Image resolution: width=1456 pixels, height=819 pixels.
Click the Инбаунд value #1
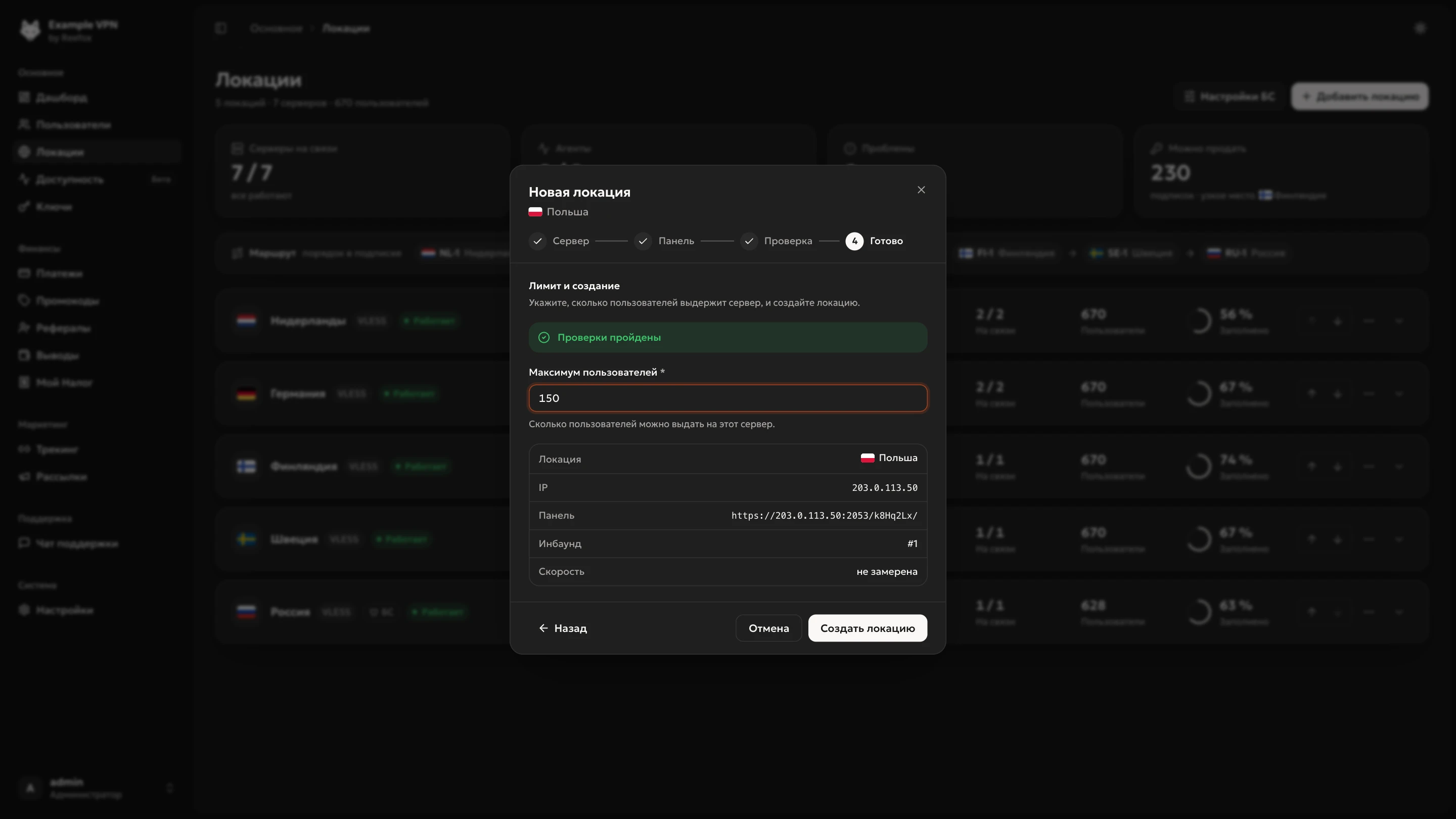pos(912,544)
